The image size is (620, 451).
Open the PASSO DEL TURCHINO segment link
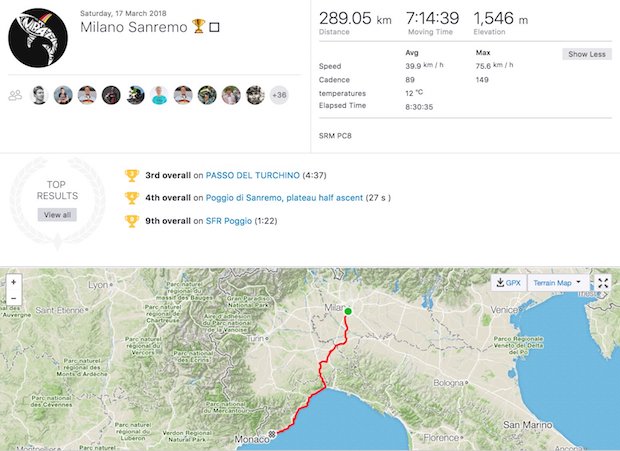[253, 175]
